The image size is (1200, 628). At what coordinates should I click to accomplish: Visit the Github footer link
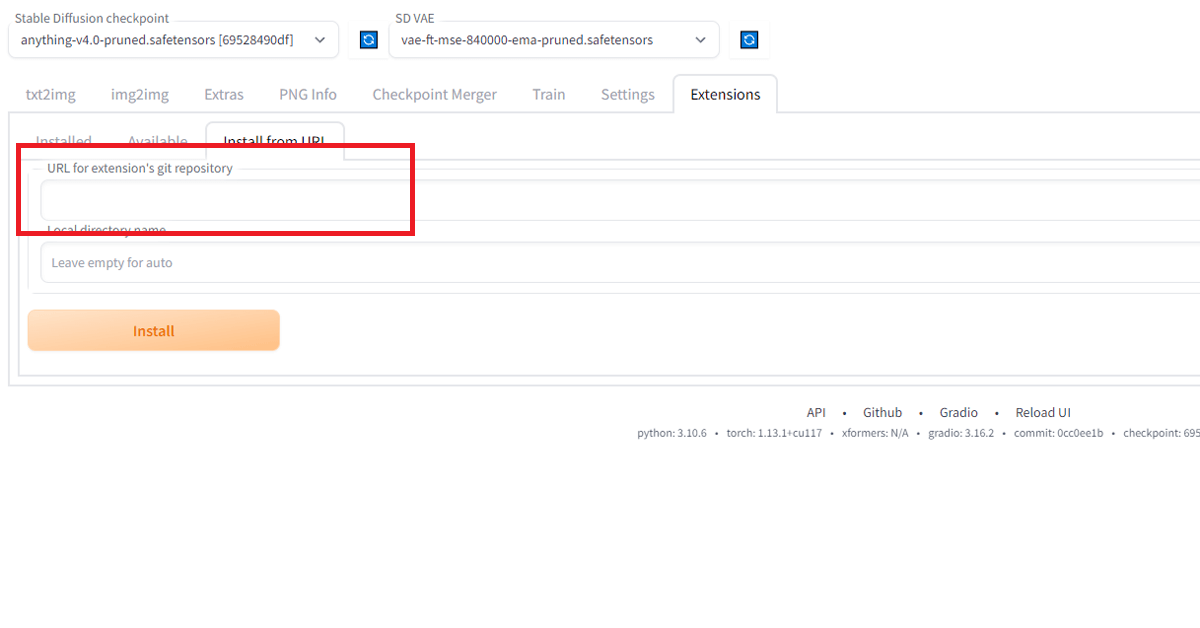882,412
